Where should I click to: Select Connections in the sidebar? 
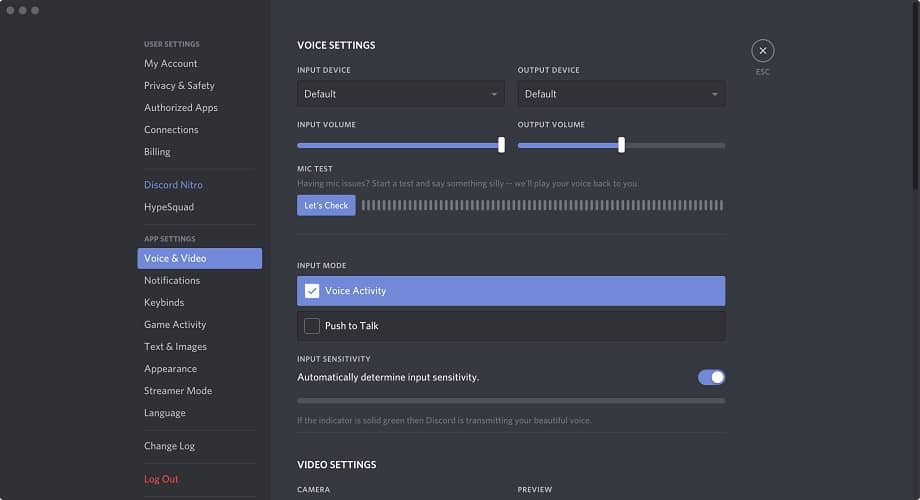coord(171,130)
